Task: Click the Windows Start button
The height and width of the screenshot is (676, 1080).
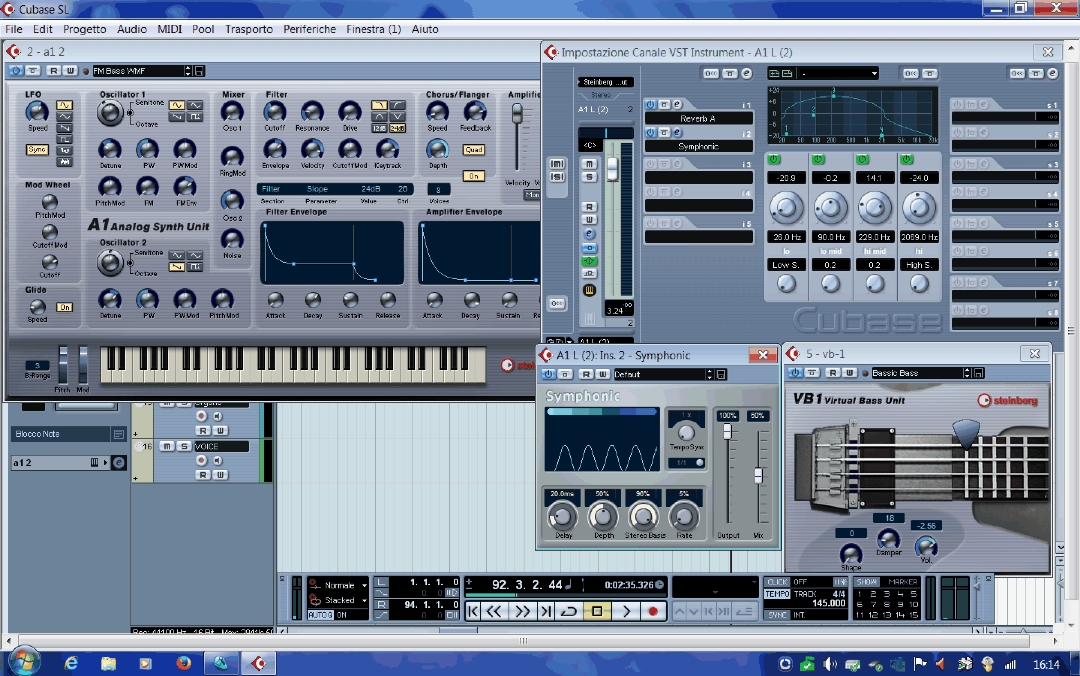Action: click(23, 663)
